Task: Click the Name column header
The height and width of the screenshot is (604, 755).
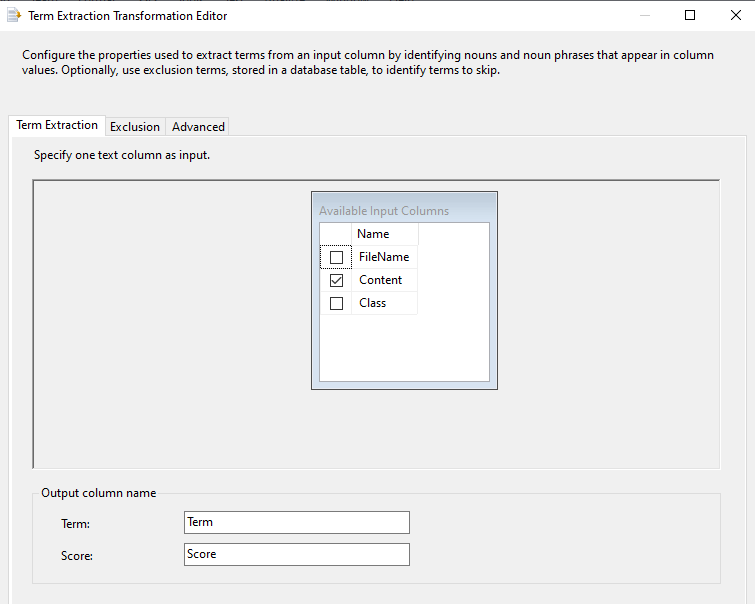Action: [x=385, y=234]
